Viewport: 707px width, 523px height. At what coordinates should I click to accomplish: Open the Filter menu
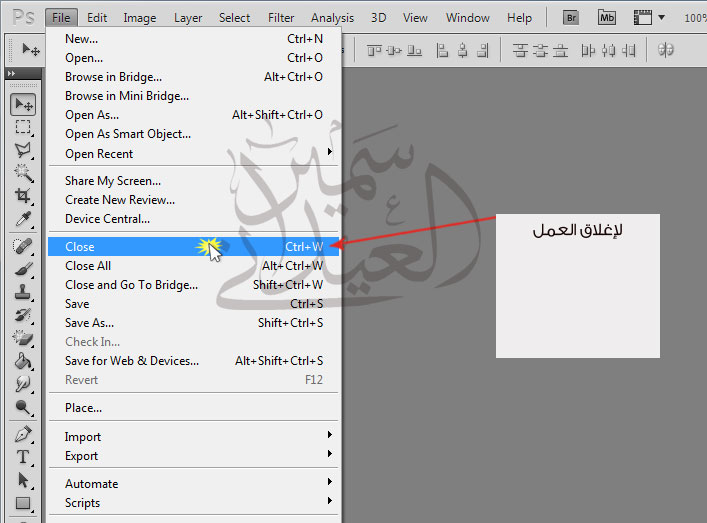point(281,18)
